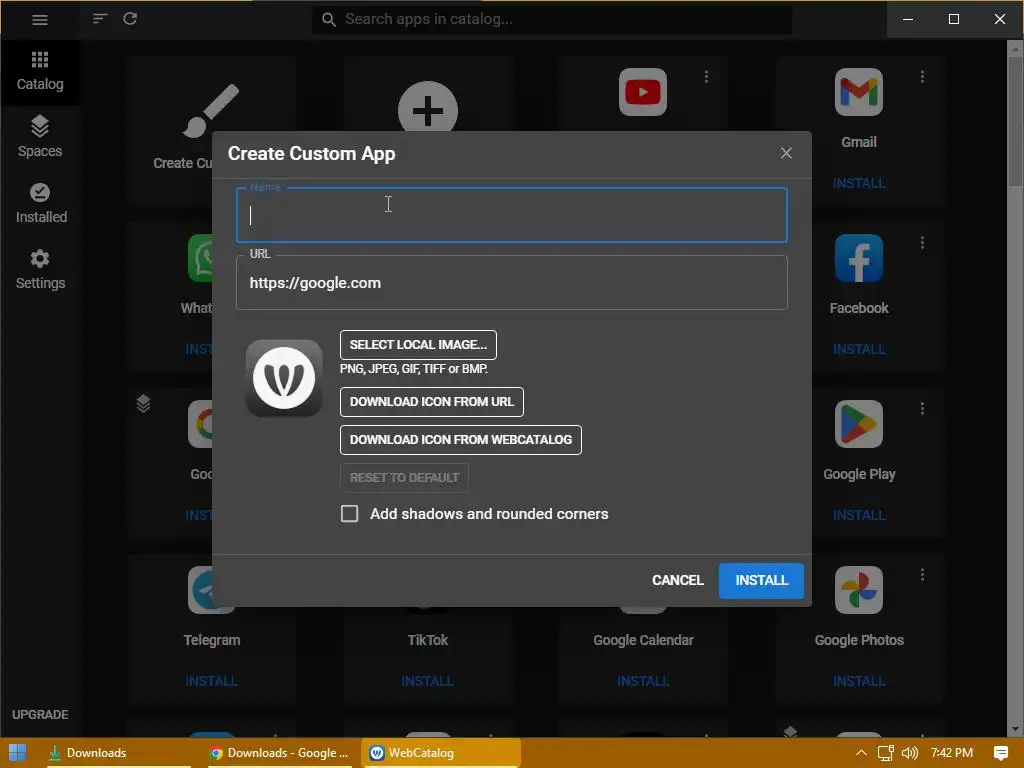
Task: Switch to Downloads - Google Chrome taskbar item
Action: [x=280, y=753]
